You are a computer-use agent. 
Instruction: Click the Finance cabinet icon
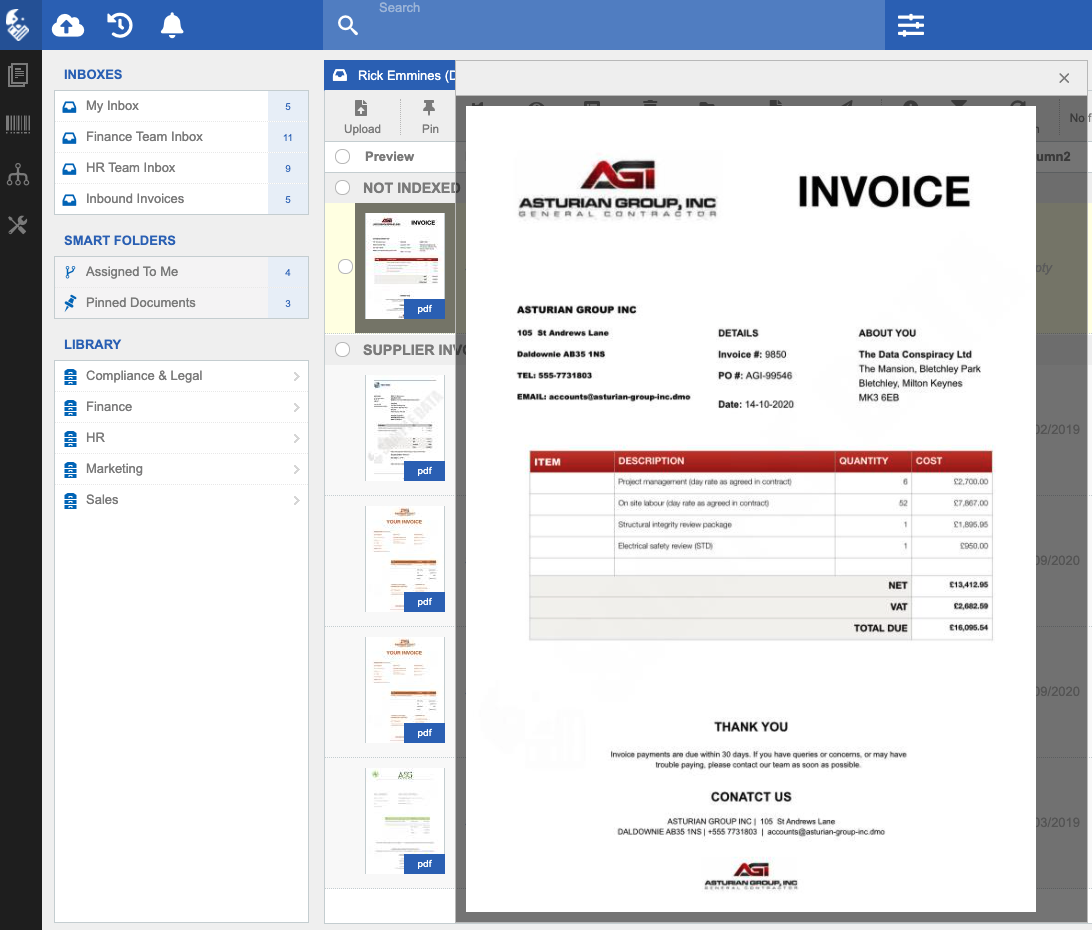coord(70,407)
